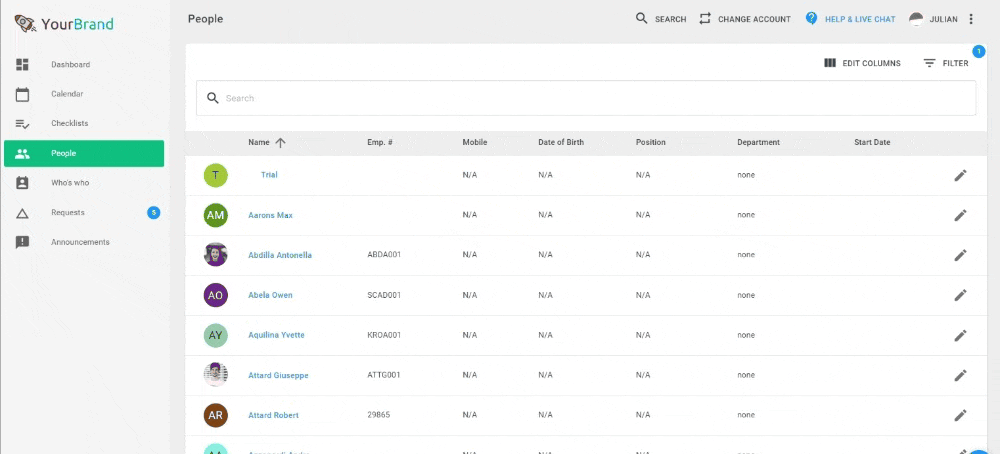The width and height of the screenshot is (1000, 454).
Task: Click the Requests count badge
Action: 154,213
